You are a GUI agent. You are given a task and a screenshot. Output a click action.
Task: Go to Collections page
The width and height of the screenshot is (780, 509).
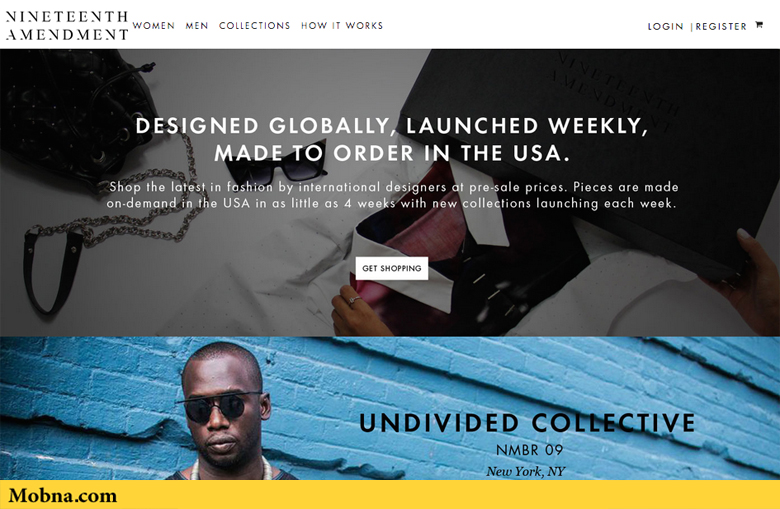[255, 25]
